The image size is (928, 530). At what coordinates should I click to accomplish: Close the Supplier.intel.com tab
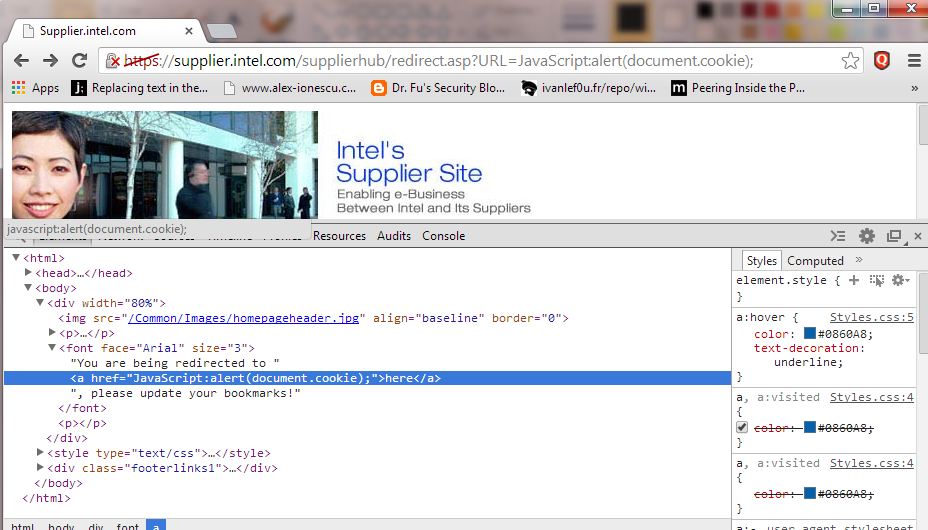pyautogui.click(x=189, y=31)
